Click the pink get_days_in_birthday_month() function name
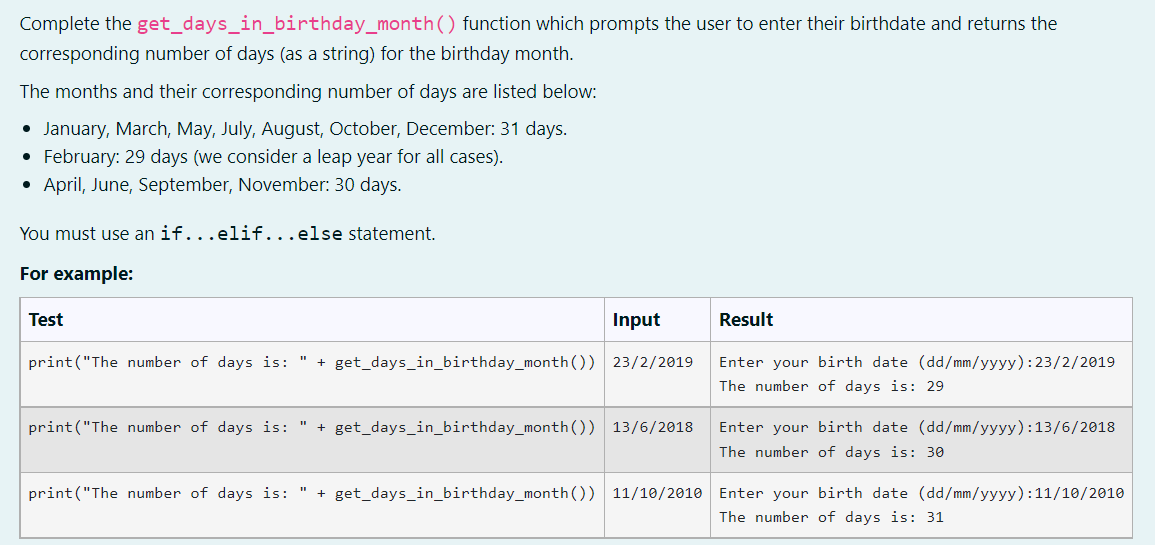The height and width of the screenshot is (545, 1155). click(x=297, y=24)
